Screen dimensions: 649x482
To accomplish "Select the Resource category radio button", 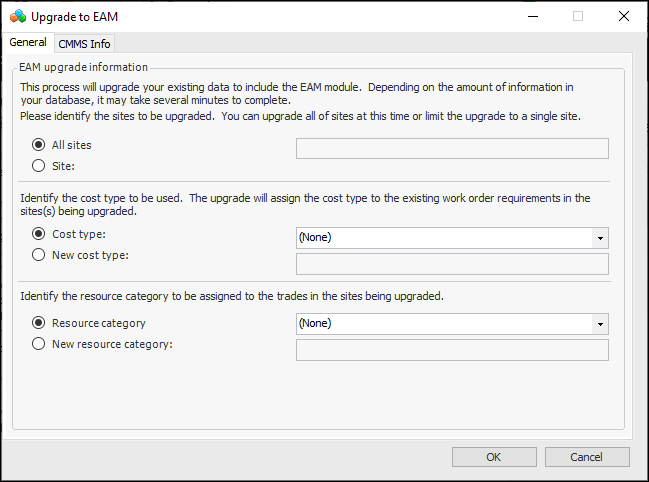I will pos(39,323).
